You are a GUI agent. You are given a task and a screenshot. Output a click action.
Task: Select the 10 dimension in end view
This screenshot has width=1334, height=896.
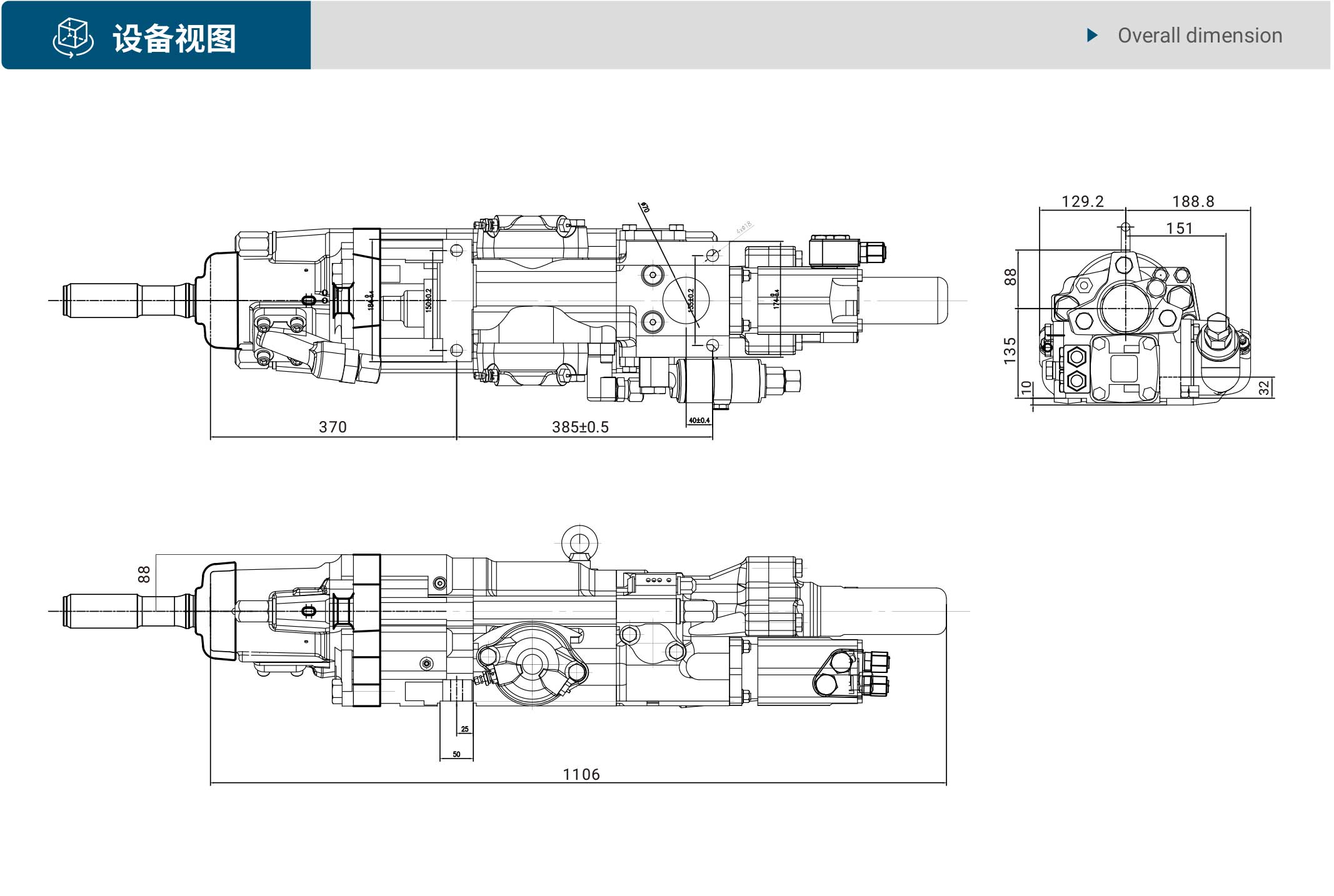[1026, 388]
